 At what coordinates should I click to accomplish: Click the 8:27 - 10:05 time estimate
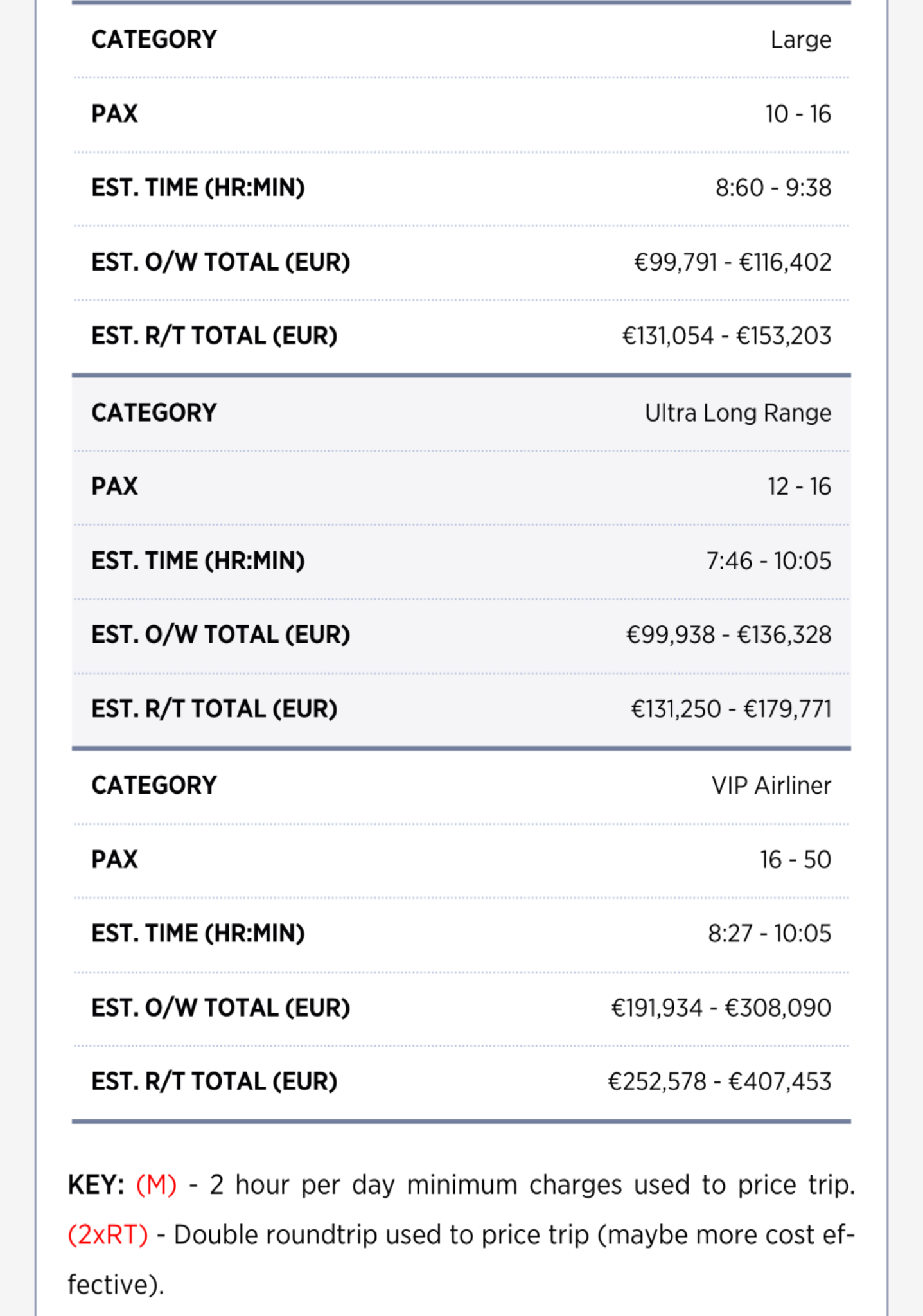click(x=769, y=933)
